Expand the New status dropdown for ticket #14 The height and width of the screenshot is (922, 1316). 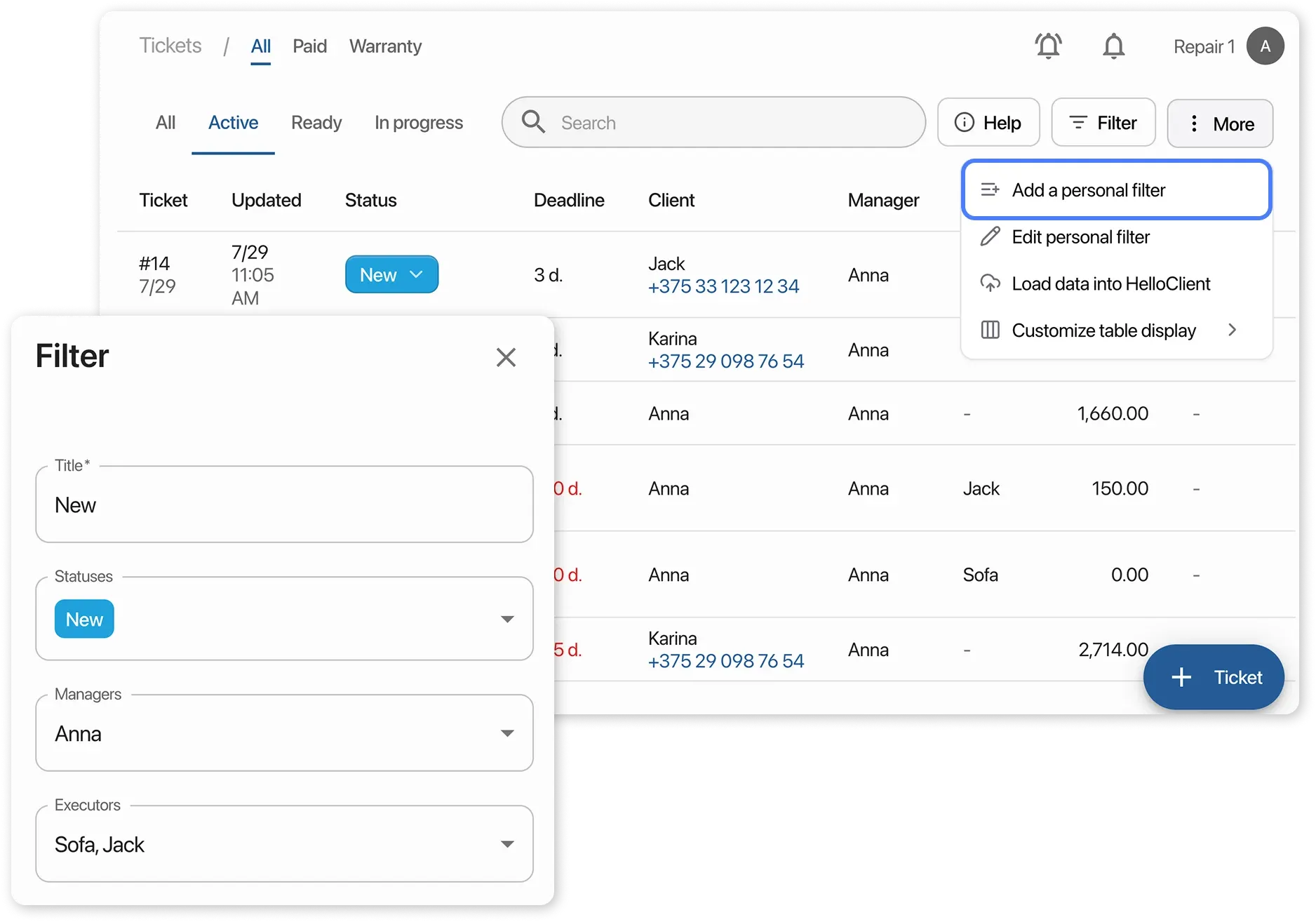(417, 274)
